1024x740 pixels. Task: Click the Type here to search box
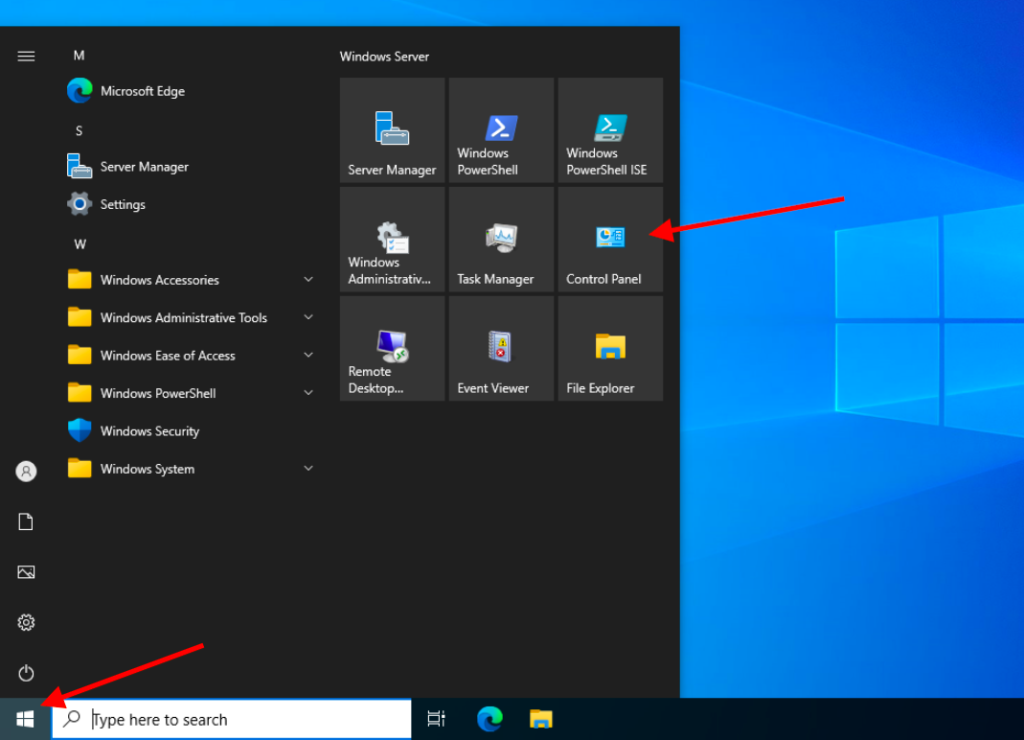[232, 719]
